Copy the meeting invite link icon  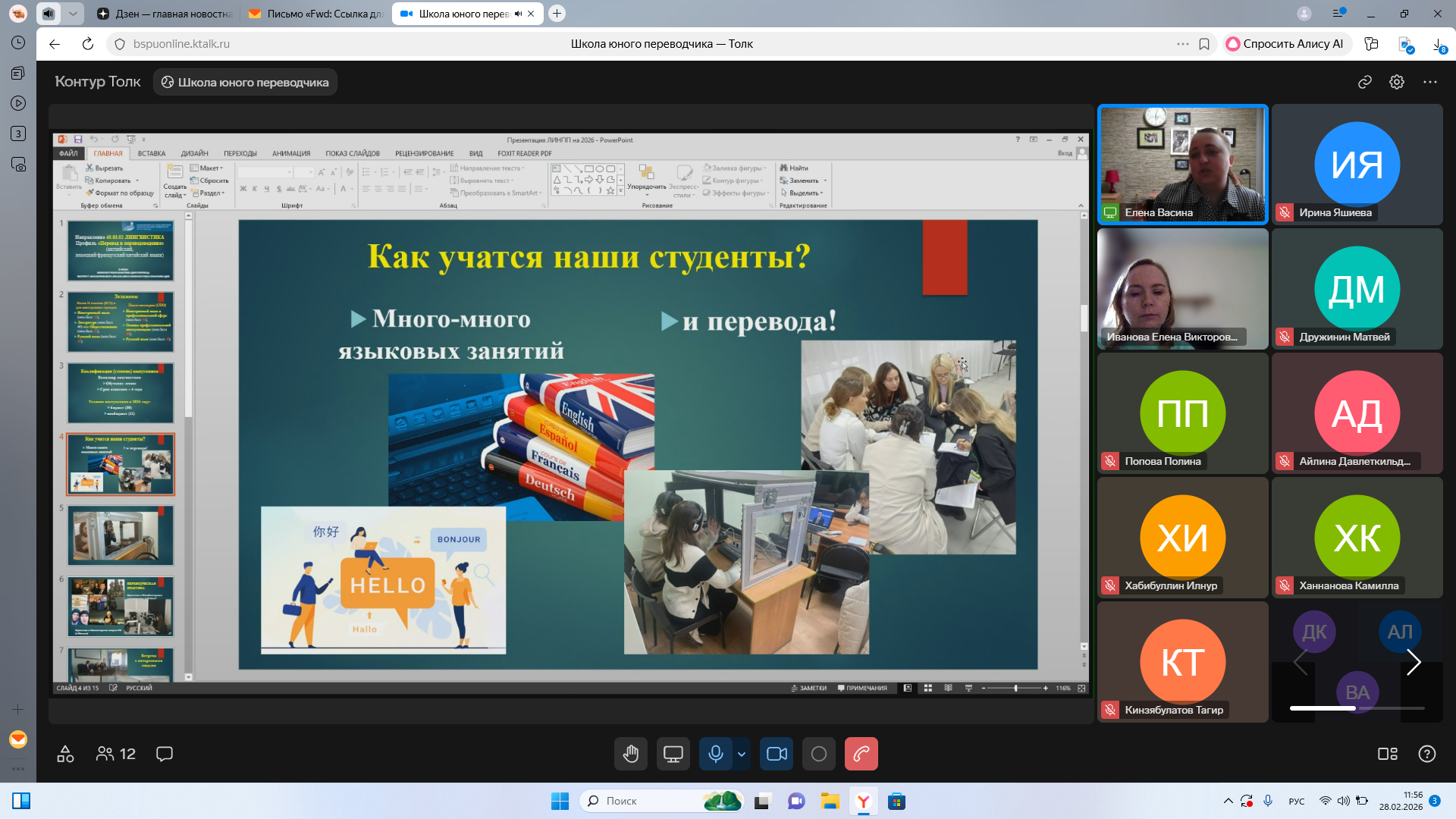pos(1365,82)
